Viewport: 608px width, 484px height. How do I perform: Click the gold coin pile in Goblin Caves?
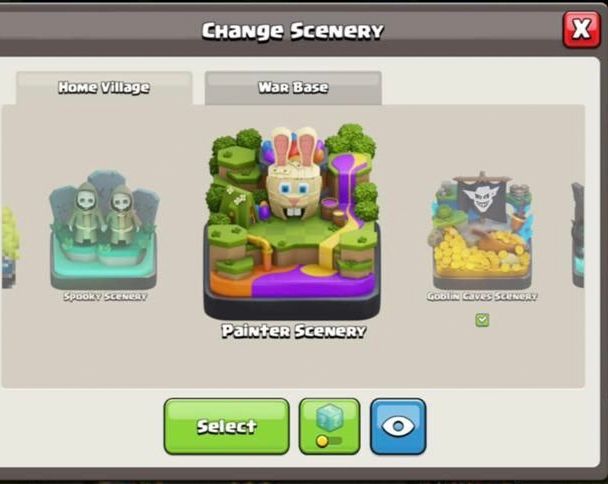pos(481,252)
